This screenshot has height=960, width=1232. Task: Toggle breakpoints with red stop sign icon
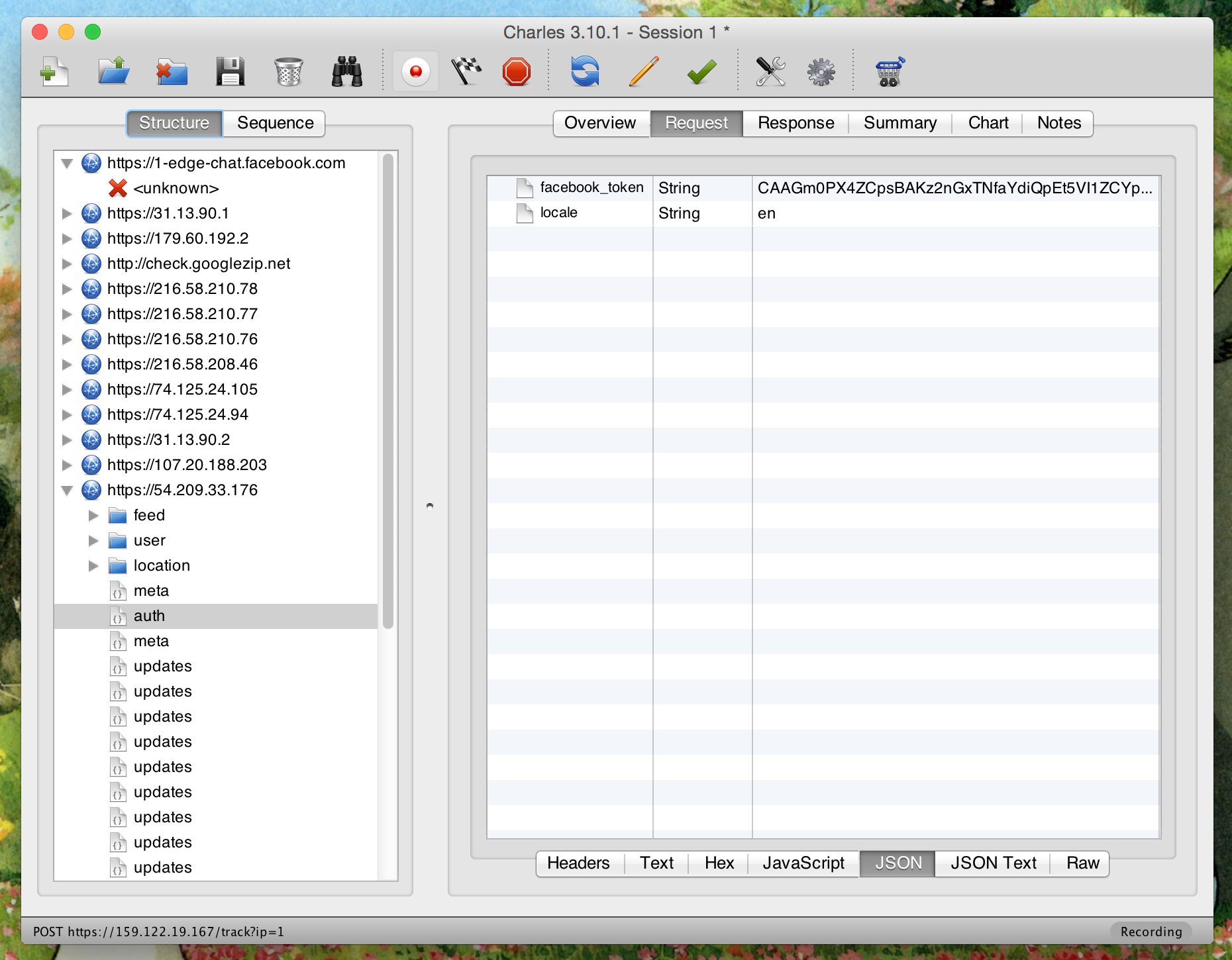point(517,72)
